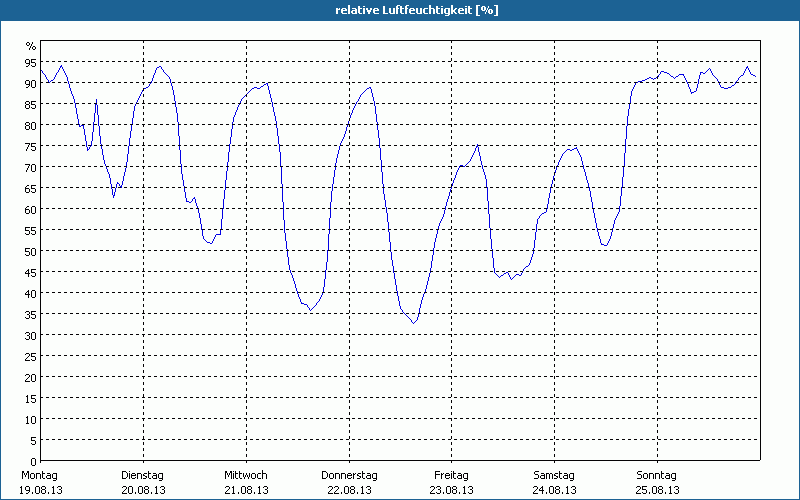Image resolution: width=800 pixels, height=500 pixels.
Task: Click the 45 value on the y-axis
Action: (31, 272)
